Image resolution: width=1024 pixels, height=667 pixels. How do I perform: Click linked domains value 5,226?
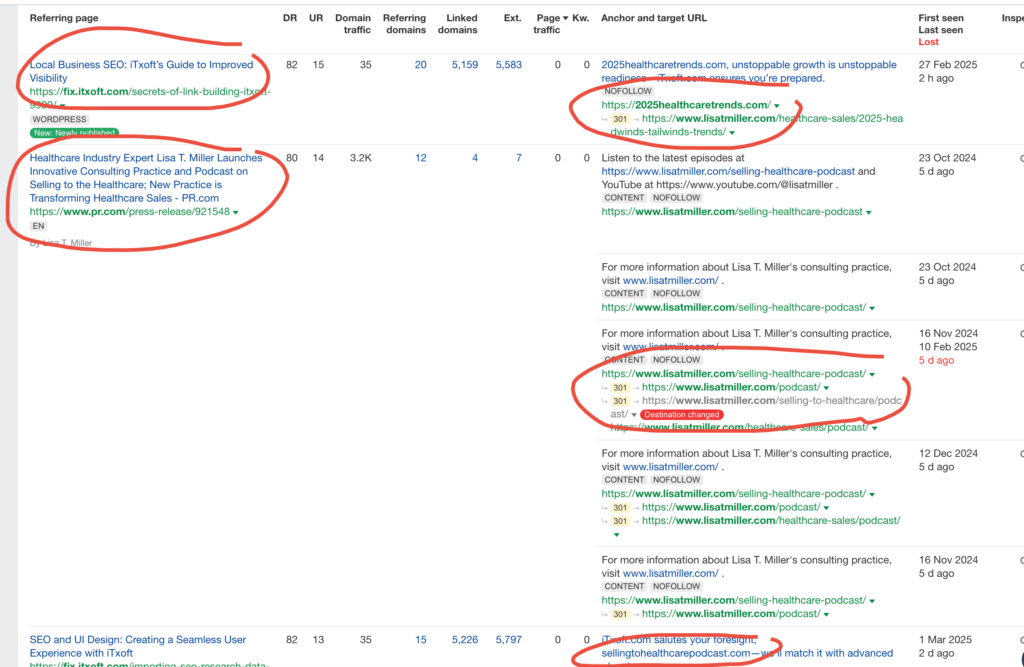[x=465, y=640]
